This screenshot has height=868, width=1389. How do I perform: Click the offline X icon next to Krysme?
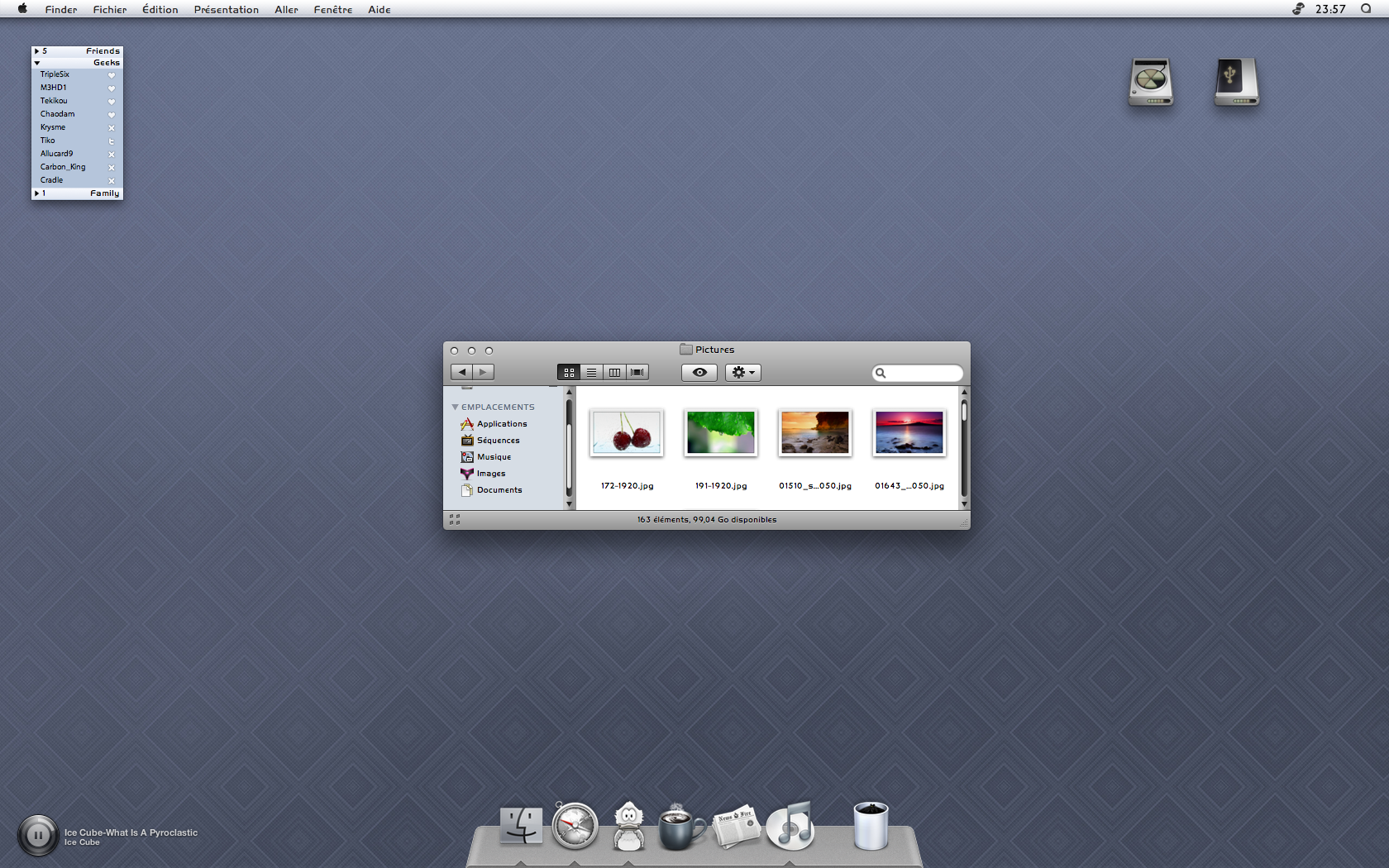pyautogui.click(x=112, y=128)
